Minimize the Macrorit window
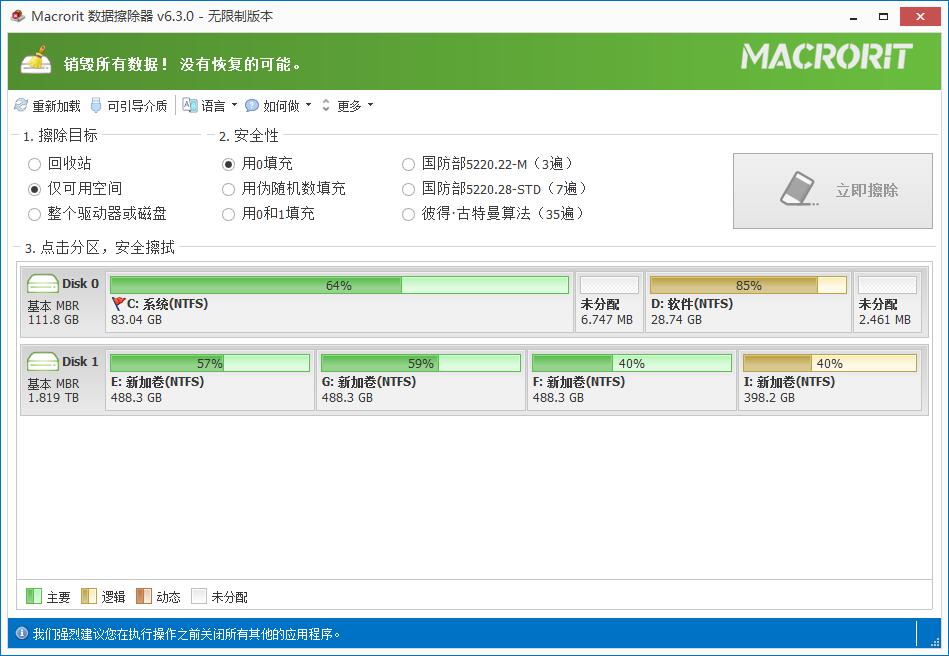This screenshot has width=949, height=656. pos(853,16)
